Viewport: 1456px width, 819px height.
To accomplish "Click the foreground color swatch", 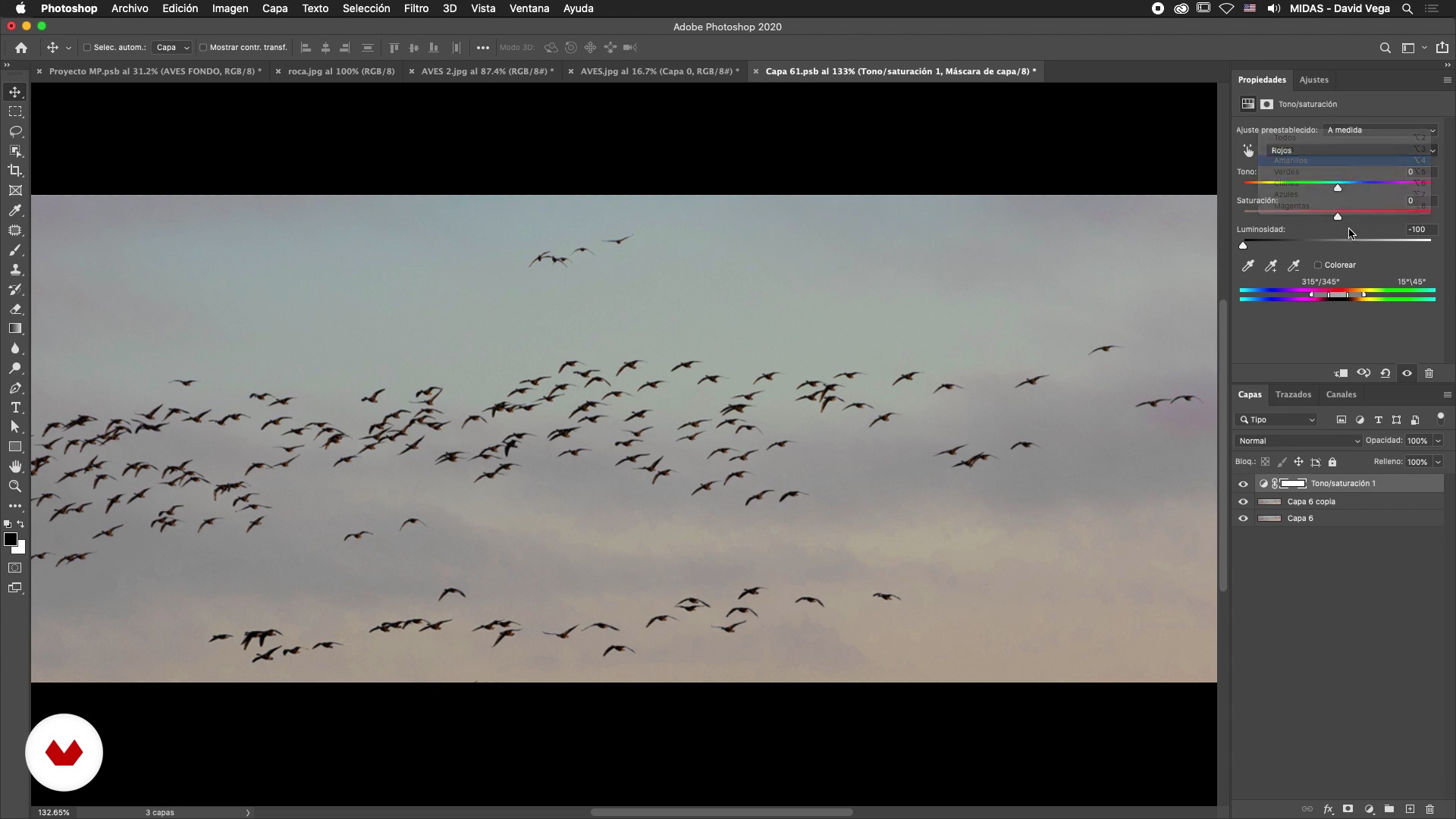I will [x=10, y=539].
